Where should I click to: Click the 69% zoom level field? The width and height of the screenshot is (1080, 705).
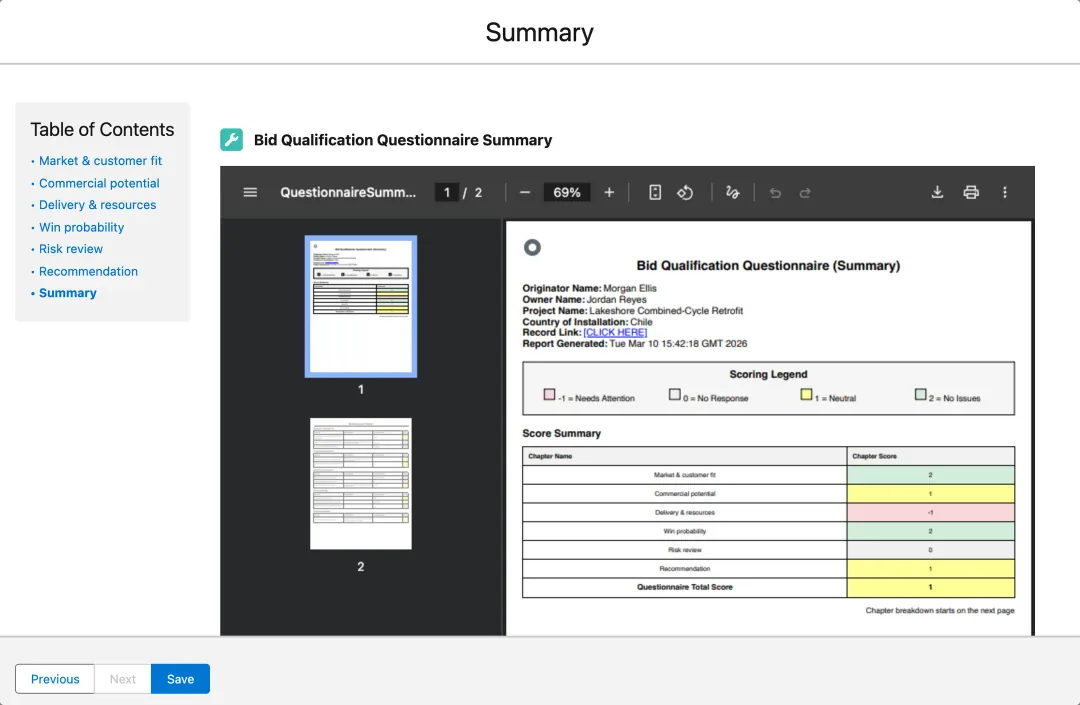(567, 192)
